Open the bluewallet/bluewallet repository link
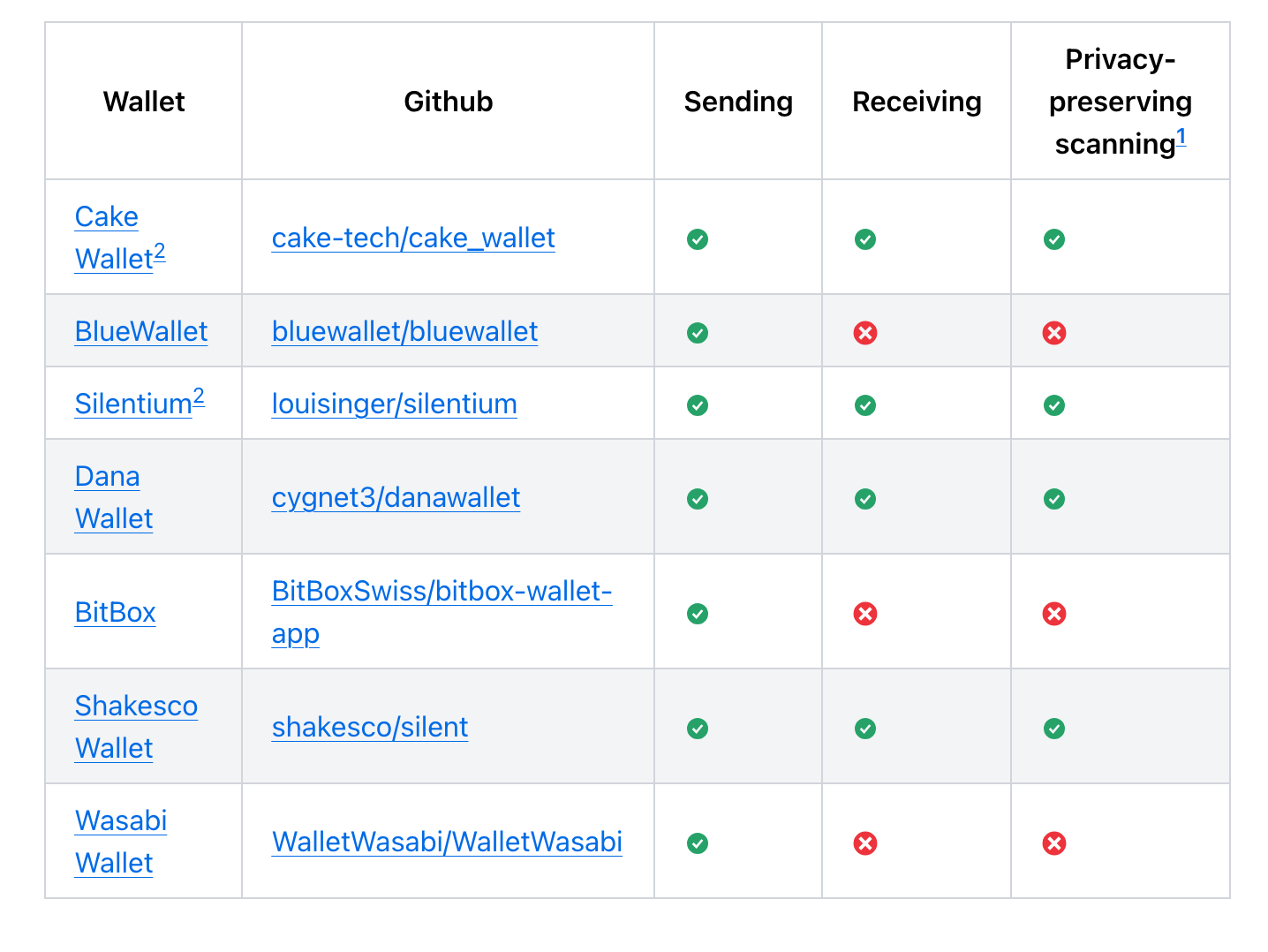 (404, 331)
